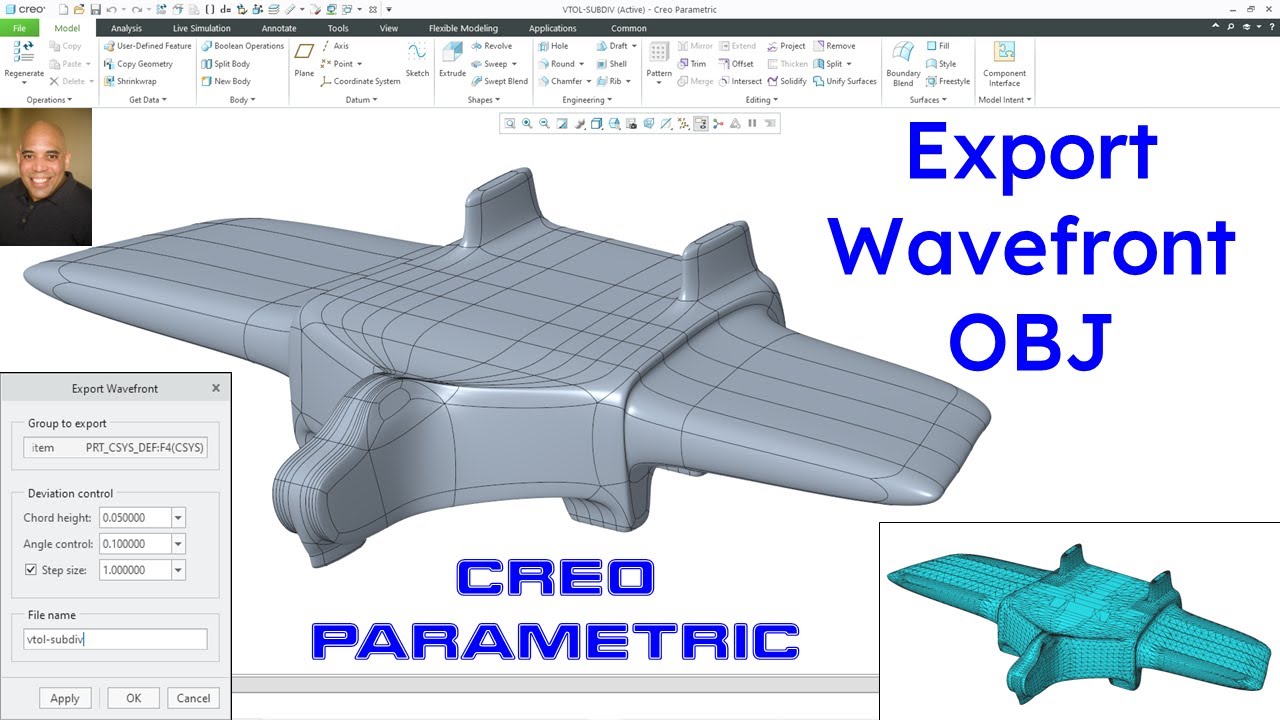Click Zoom In in graphics toolbar
The width and height of the screenshot is (1280, 720).
527,124
